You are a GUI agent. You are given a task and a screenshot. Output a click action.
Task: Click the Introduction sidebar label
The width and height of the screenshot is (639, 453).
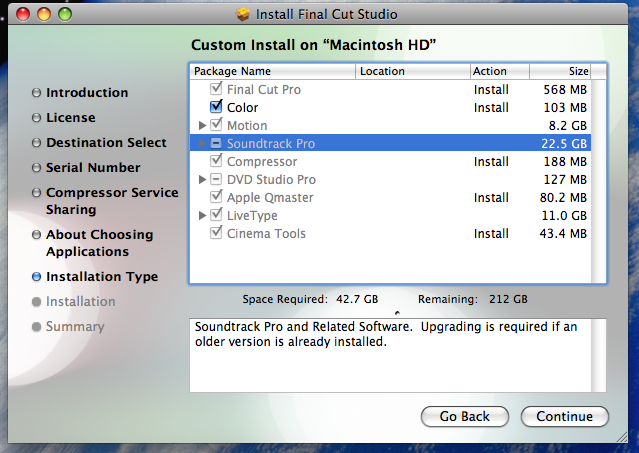click(87, 93)
